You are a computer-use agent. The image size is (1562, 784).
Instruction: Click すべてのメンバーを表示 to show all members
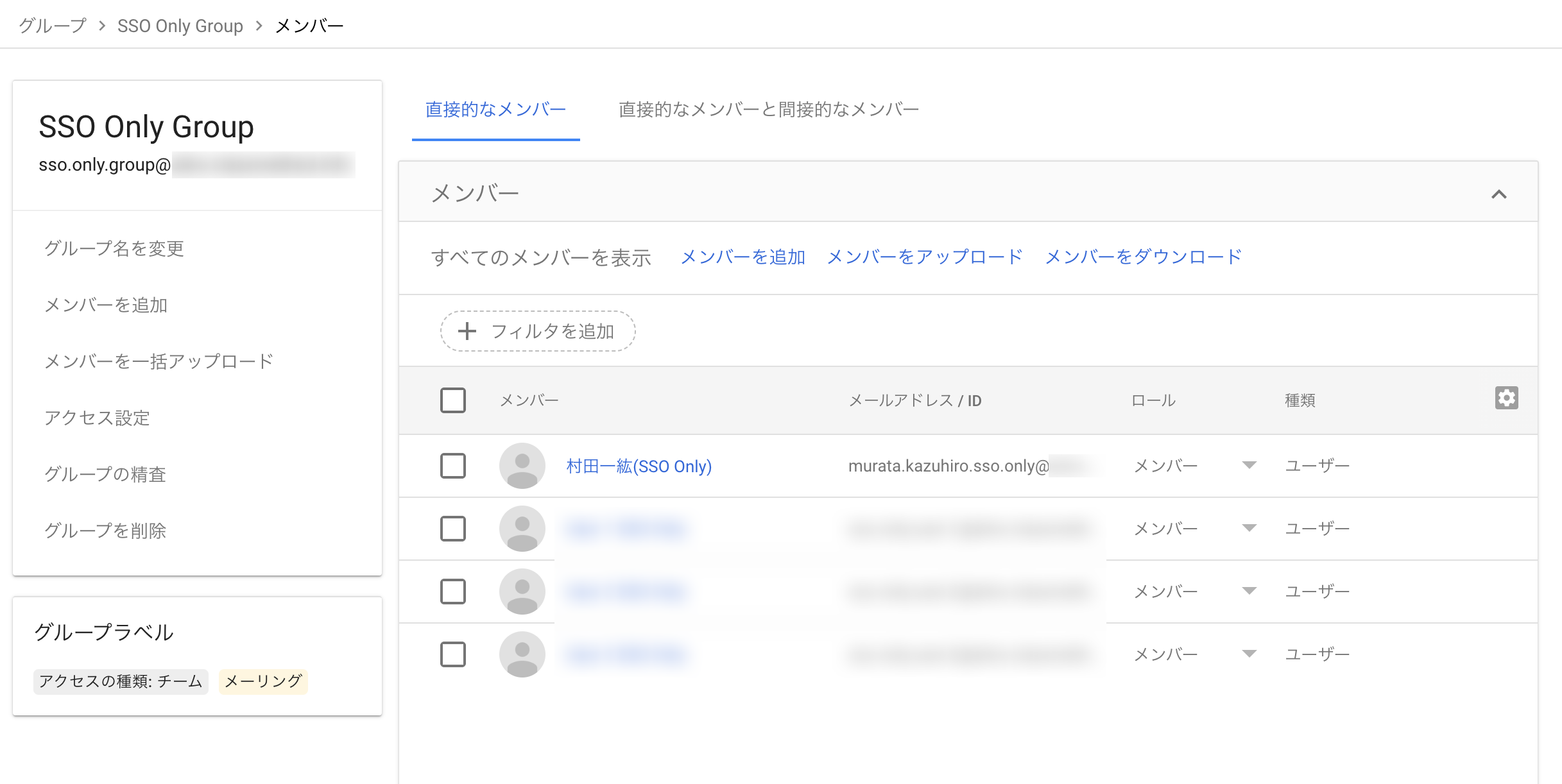(x=542, y=256)
